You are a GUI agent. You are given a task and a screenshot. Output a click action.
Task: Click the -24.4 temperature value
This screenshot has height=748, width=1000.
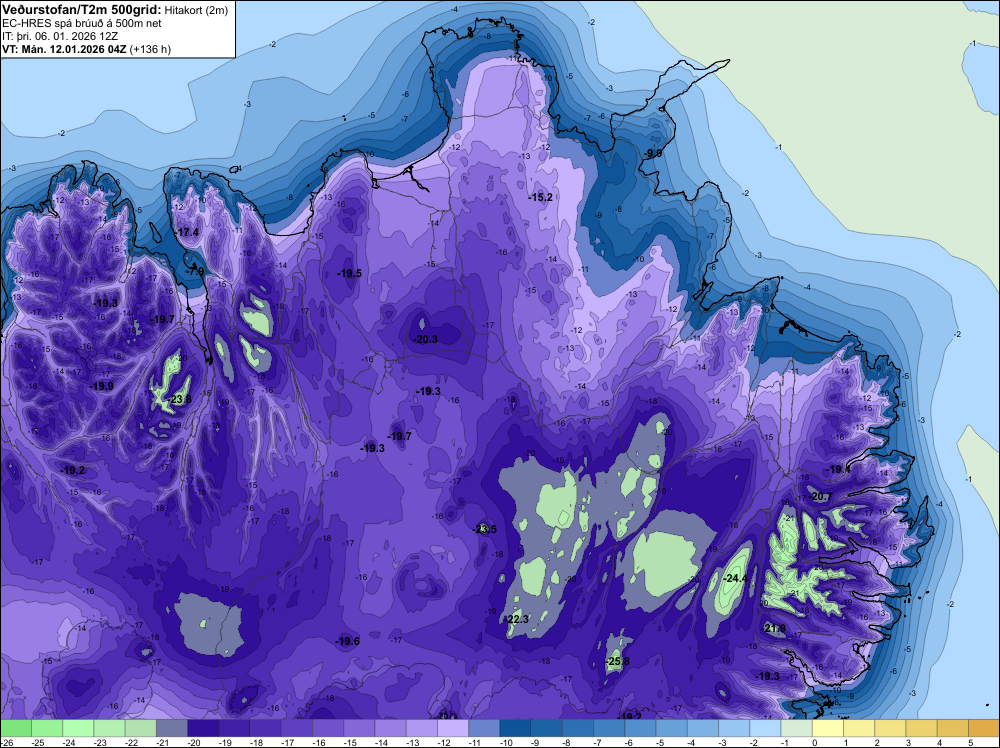click(x=735, y=578)
